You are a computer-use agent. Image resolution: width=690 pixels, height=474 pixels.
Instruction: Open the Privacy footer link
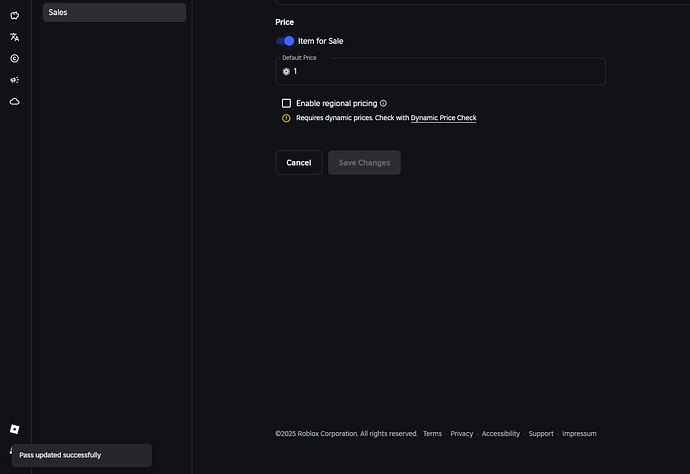pyautogui.click(x=461, y=434)
